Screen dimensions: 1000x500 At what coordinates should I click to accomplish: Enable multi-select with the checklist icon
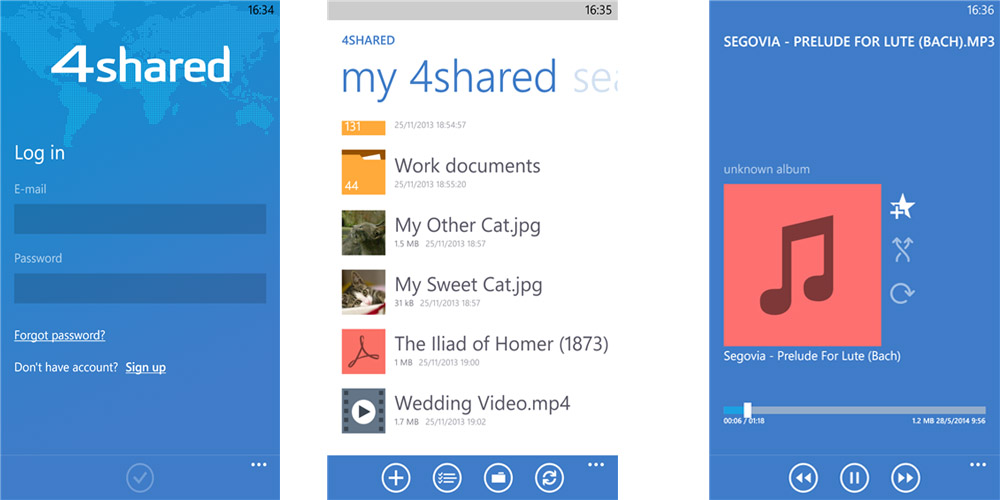(446, 478)
